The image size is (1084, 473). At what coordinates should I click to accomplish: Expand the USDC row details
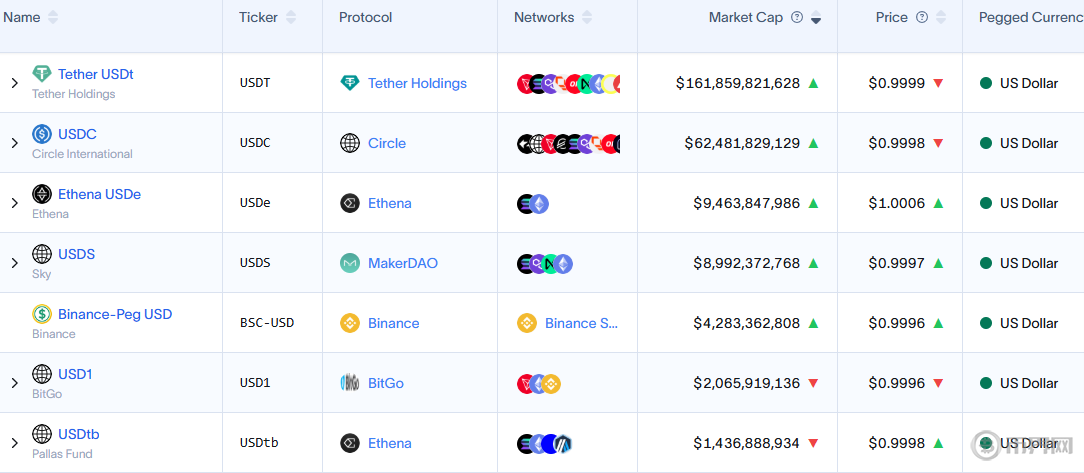click(x=14, y=143)
